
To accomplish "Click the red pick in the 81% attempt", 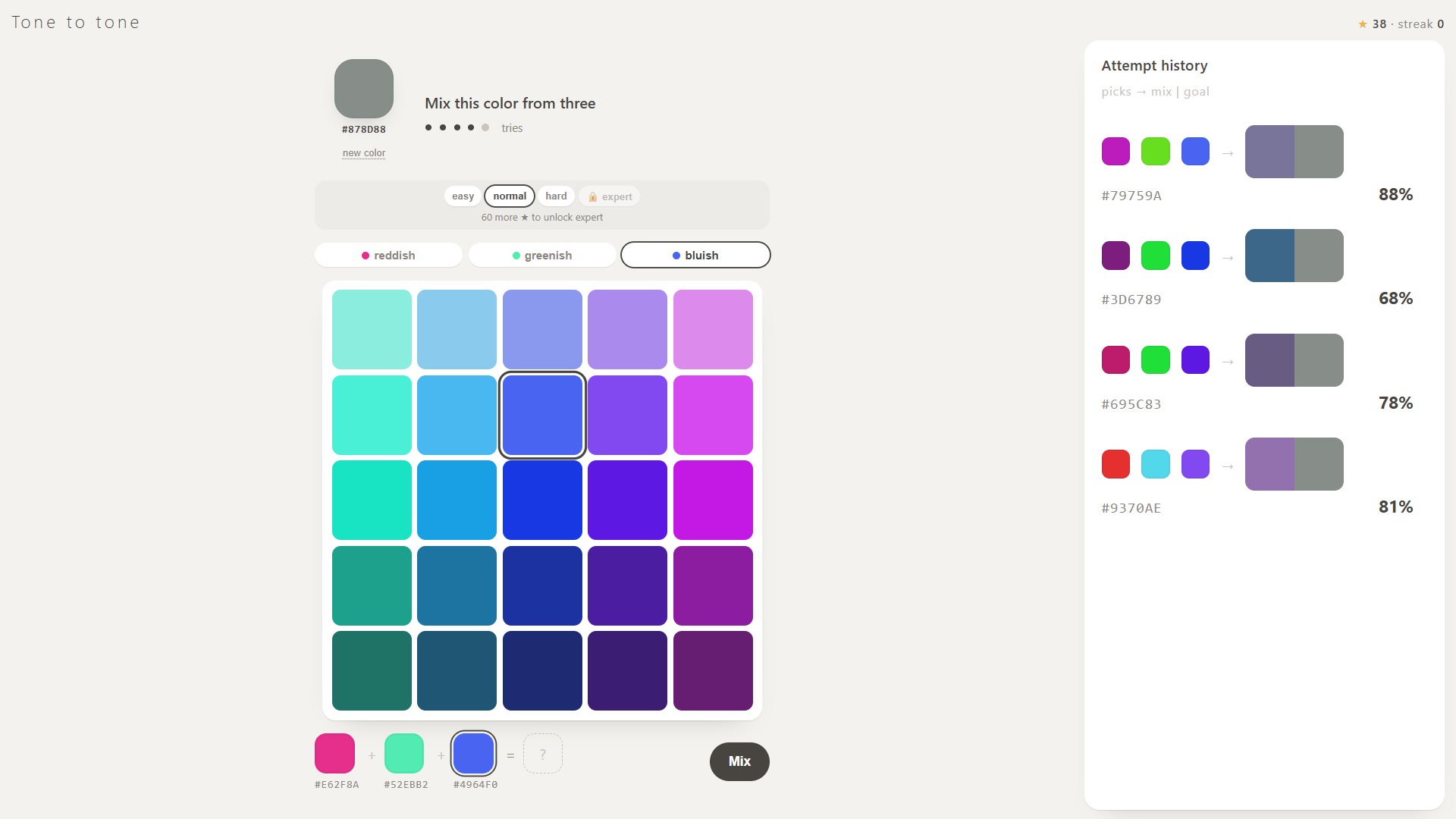I will click(1116, 464).
